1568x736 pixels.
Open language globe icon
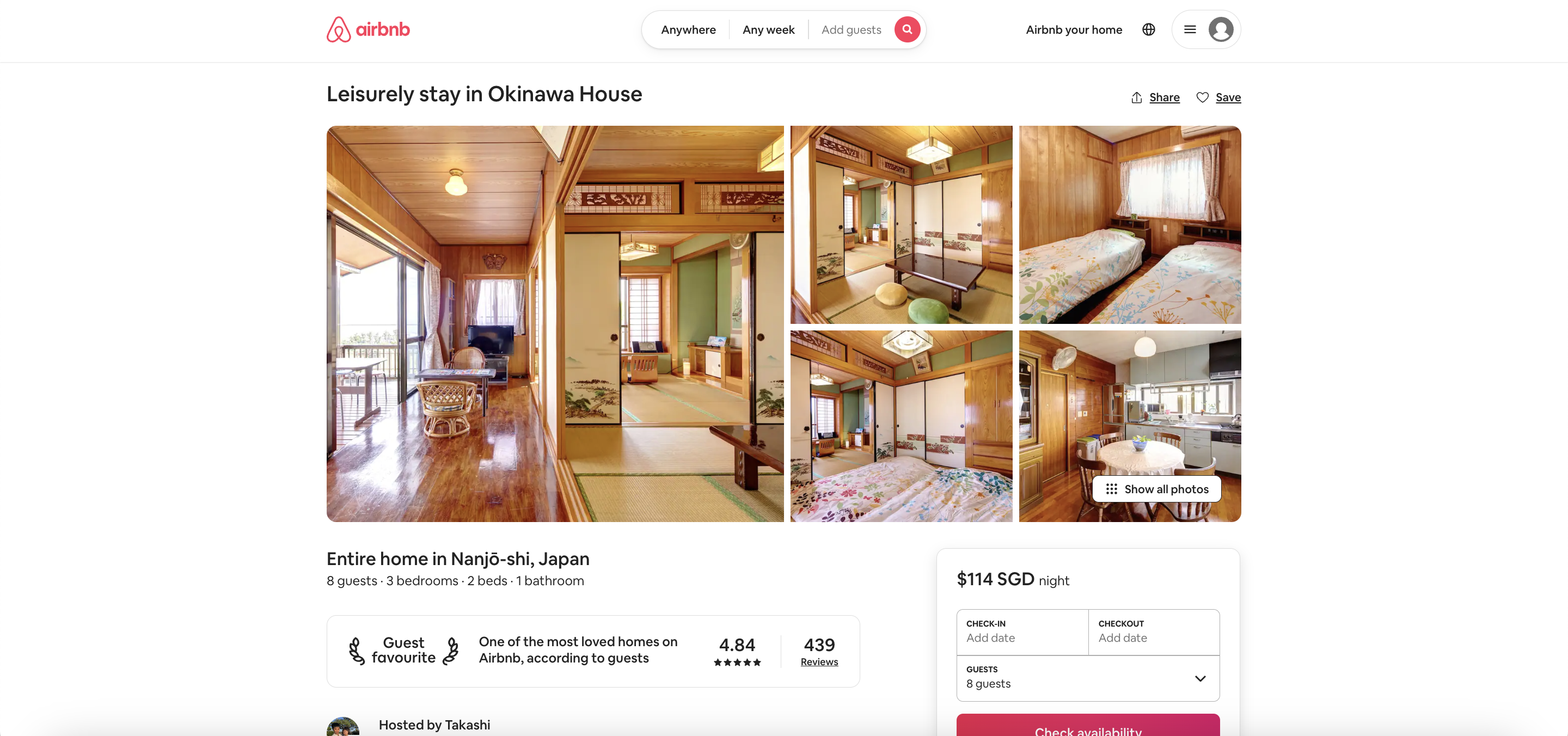tap(1148, 29)
